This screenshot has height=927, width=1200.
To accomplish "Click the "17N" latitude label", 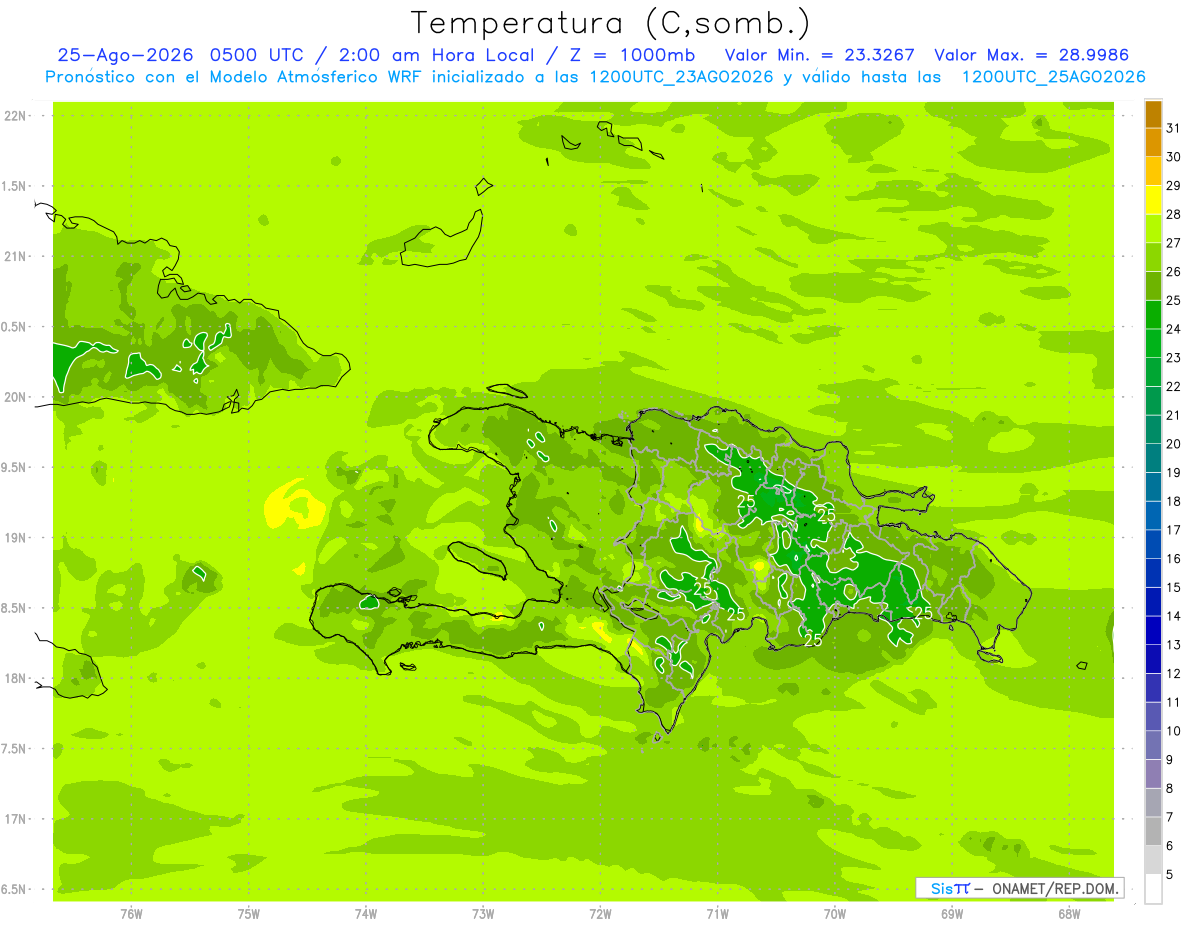I will (16, 819).
